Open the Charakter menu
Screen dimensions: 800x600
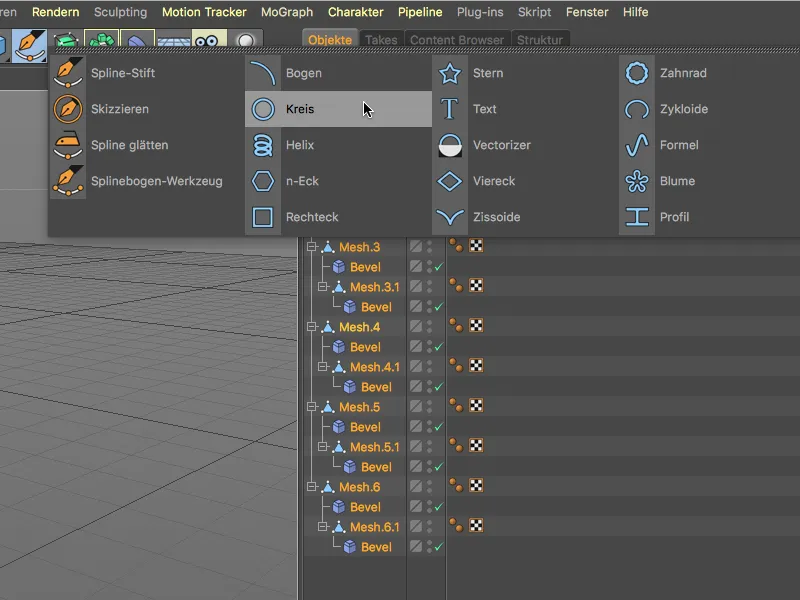(x=356, y=12)
